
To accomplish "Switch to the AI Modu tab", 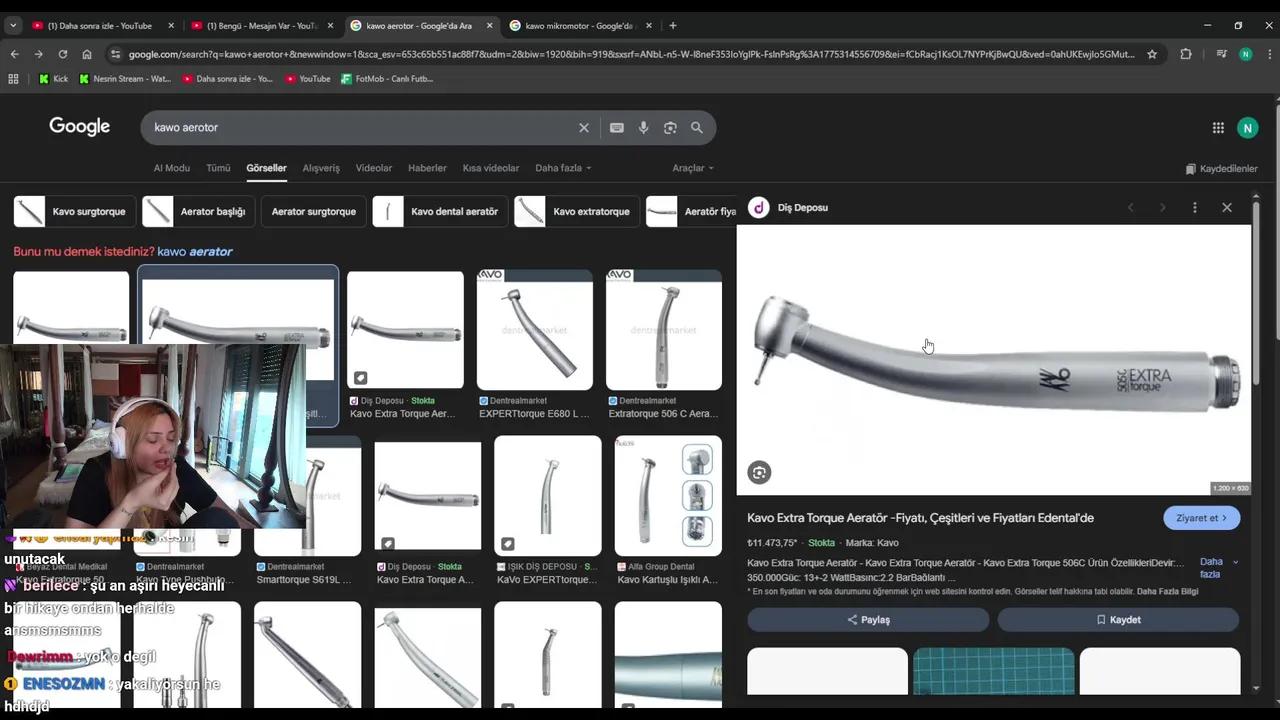I will pos(171,168).
